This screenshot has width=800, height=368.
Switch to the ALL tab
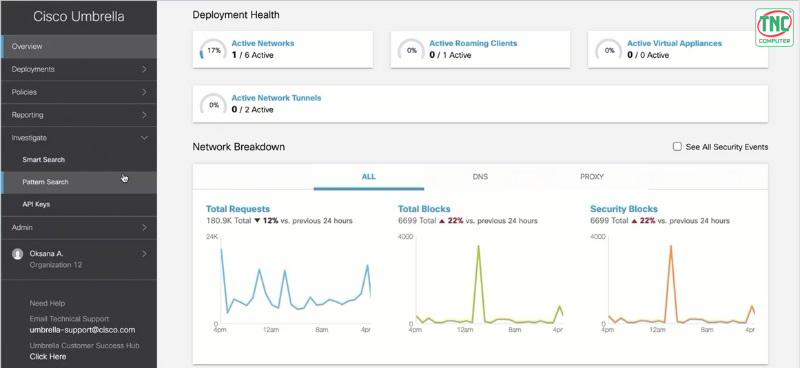pos(368,177)
